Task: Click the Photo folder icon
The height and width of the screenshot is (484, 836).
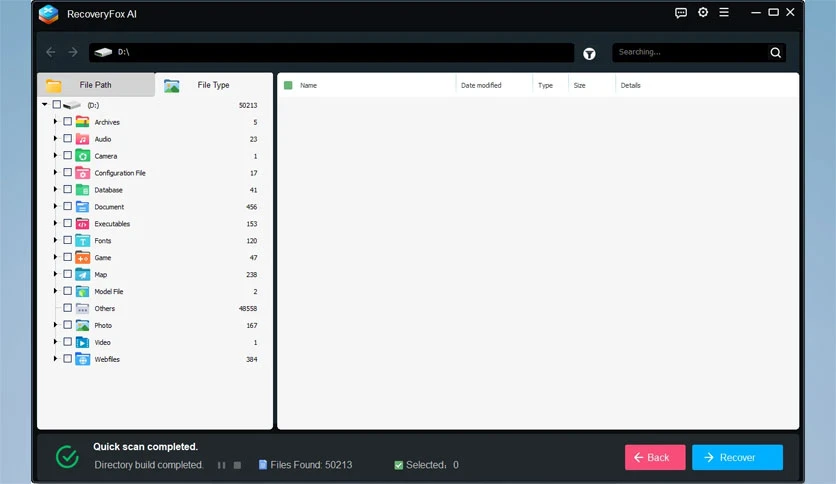Action: click(82, 325)
